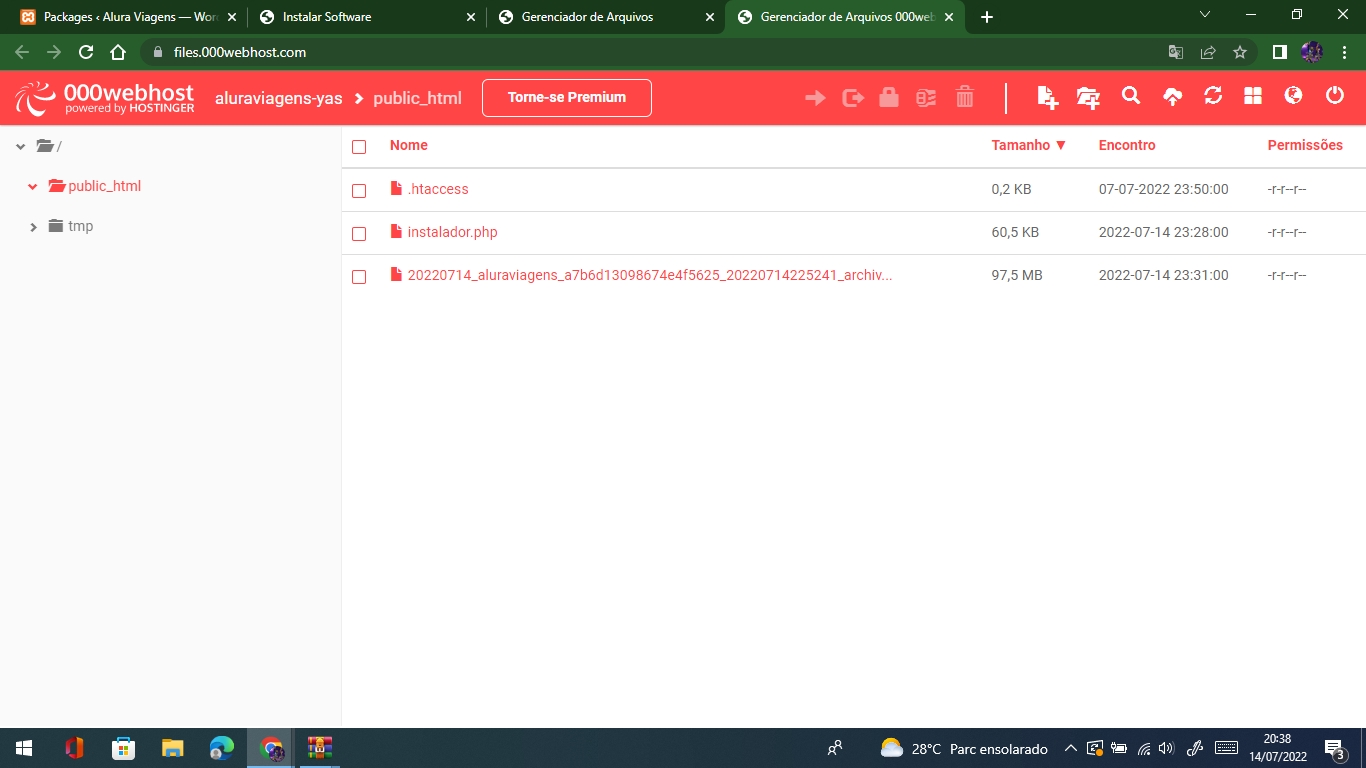
Task: Bookmark this page with the star icon
Action: point(1240,52)
